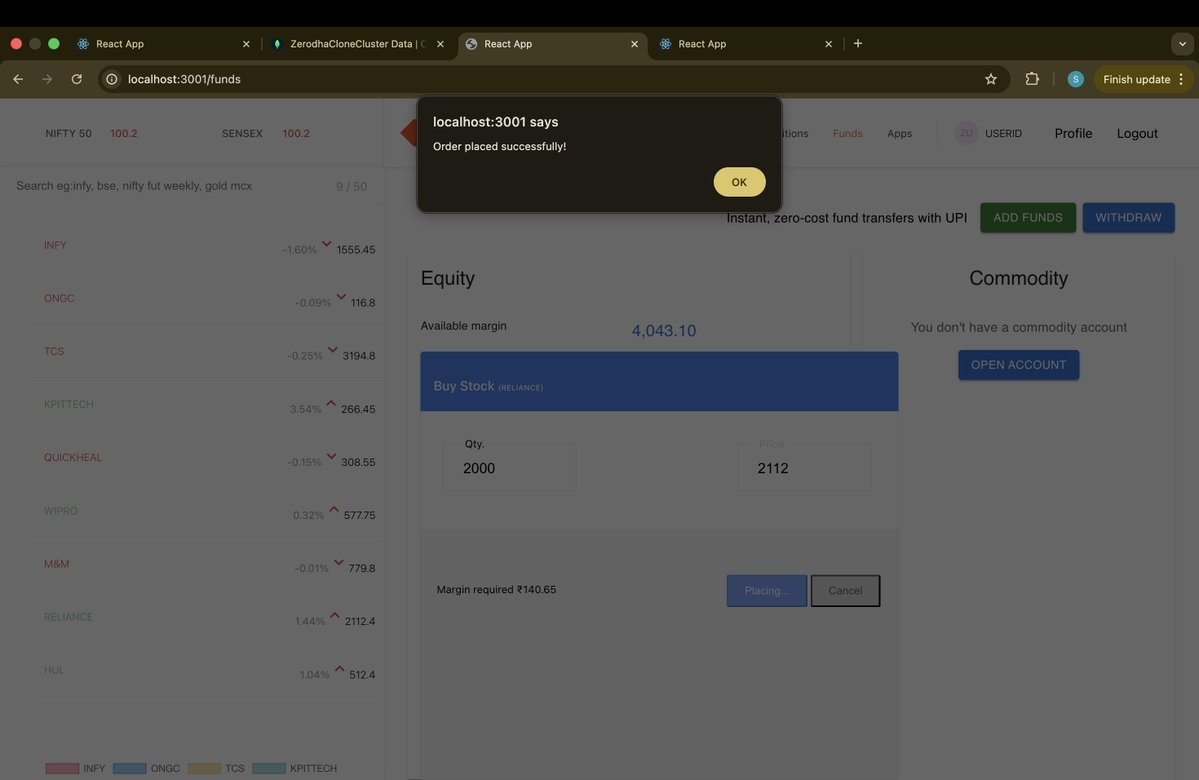Image resolution: width=1199 pixels, height=780 pixels.
Task: Select KPITTECH in the watchlist
Action: click(68, 404)
